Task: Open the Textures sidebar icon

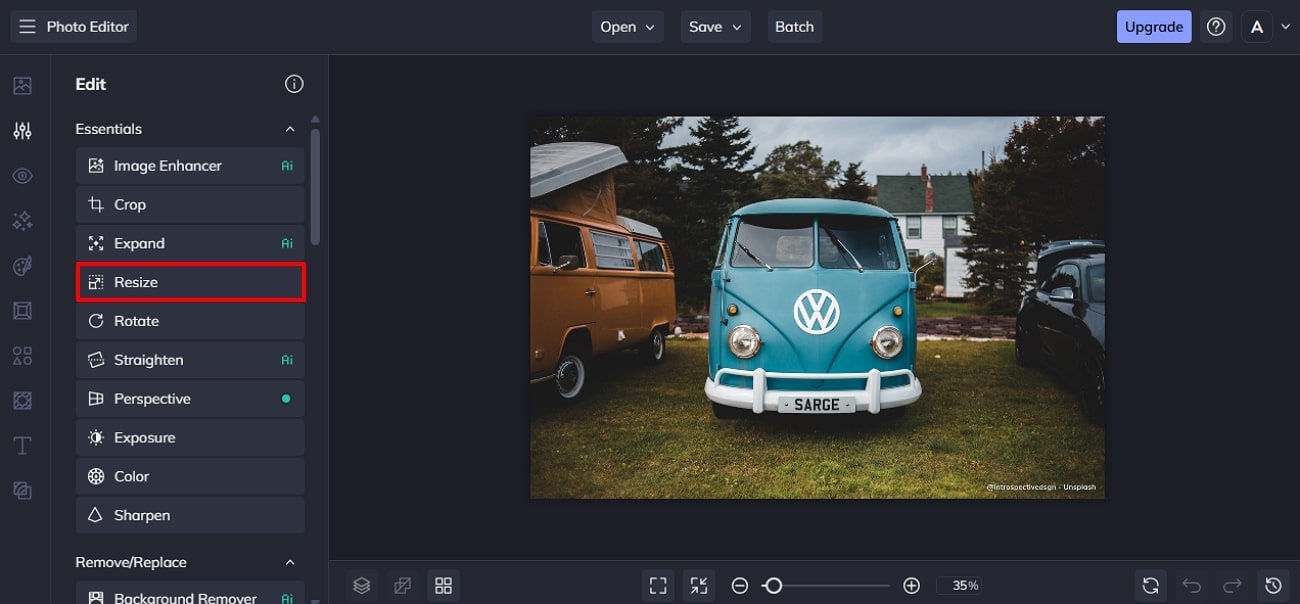Action: tap(22, 401)
